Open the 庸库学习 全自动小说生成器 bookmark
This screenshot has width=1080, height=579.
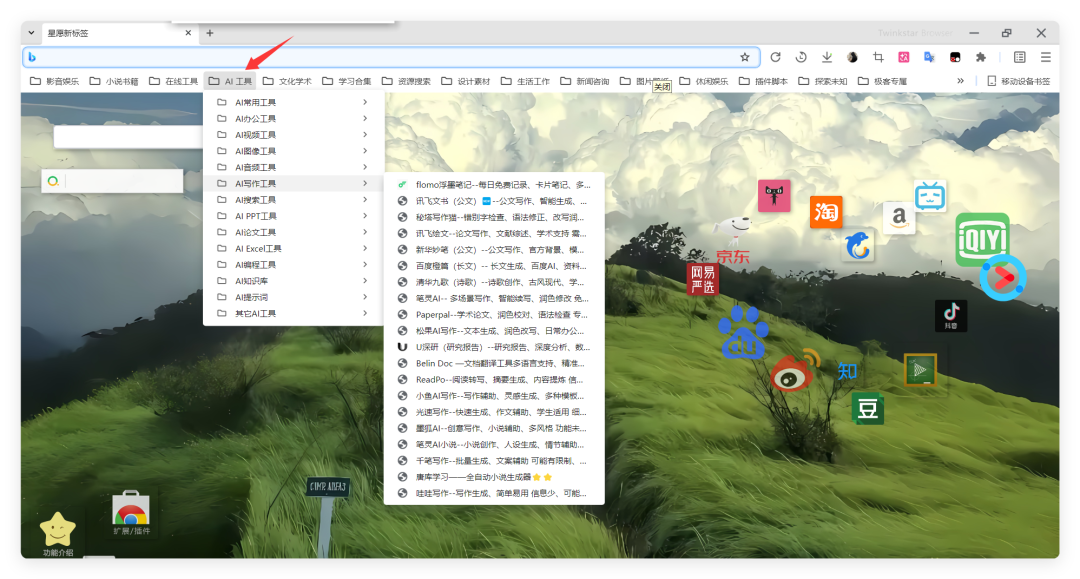pos(494,477)
